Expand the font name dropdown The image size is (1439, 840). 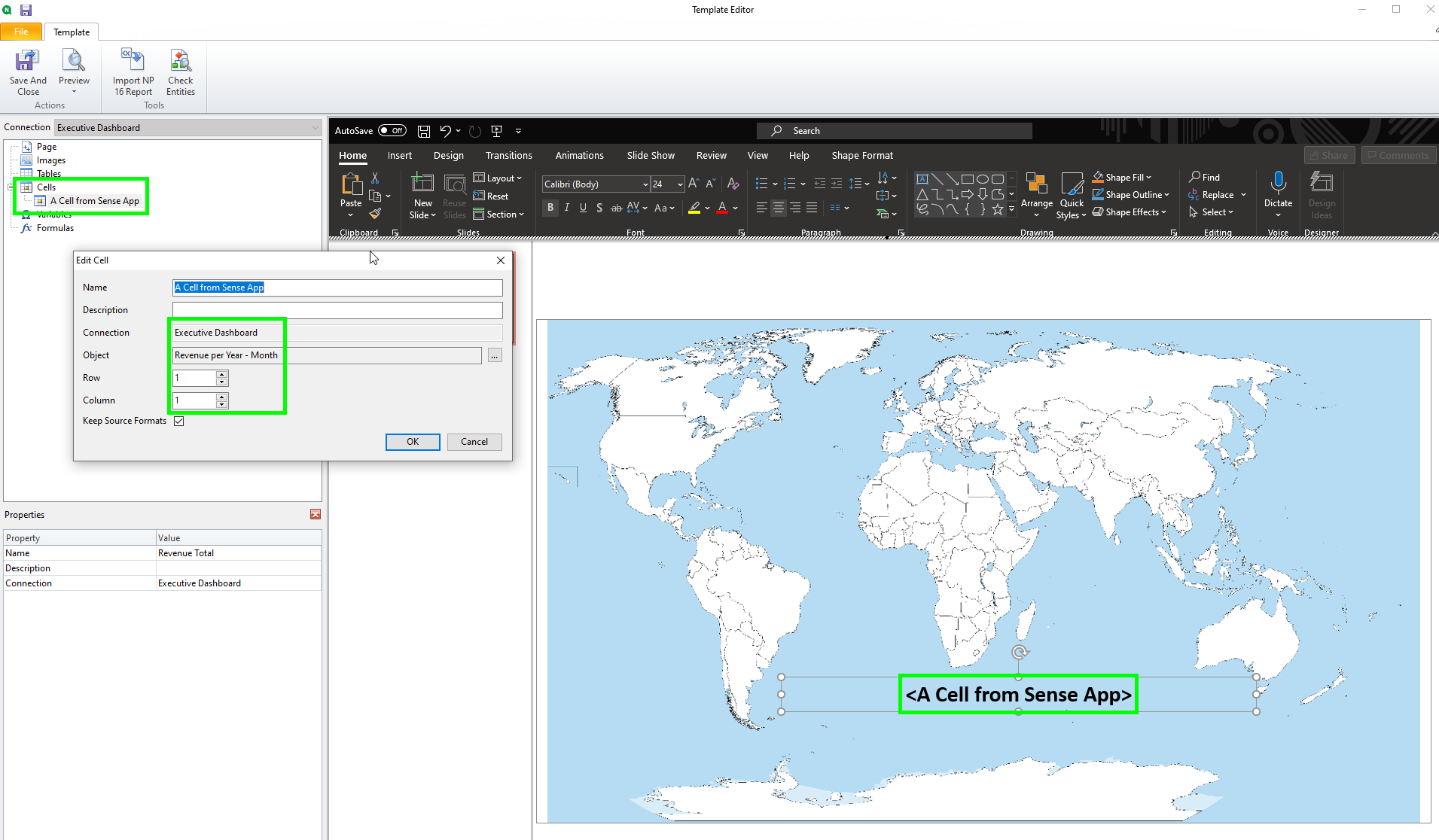pyautogui.click(x=645, y=184)
